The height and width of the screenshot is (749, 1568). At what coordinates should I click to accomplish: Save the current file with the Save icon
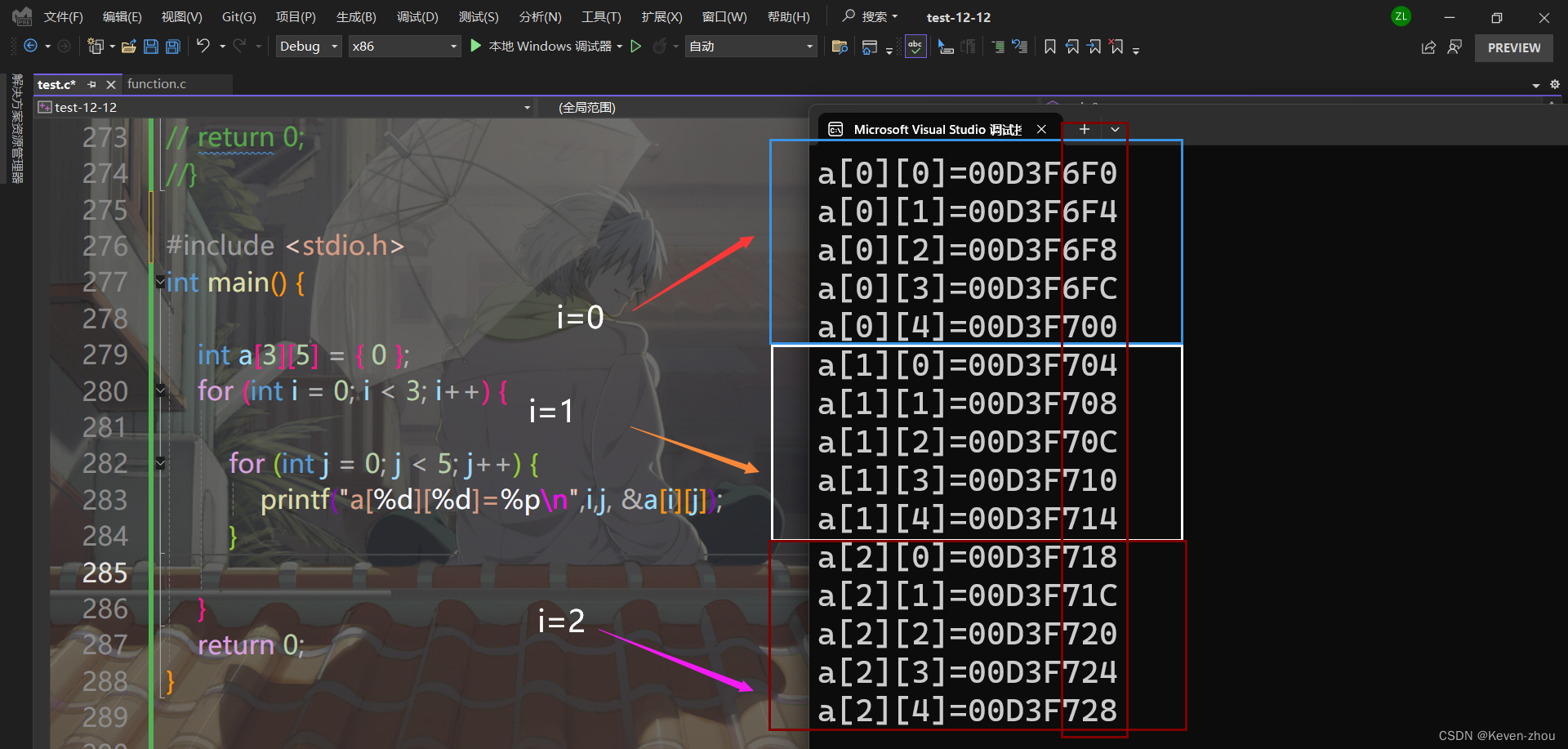tap(151, 47)
